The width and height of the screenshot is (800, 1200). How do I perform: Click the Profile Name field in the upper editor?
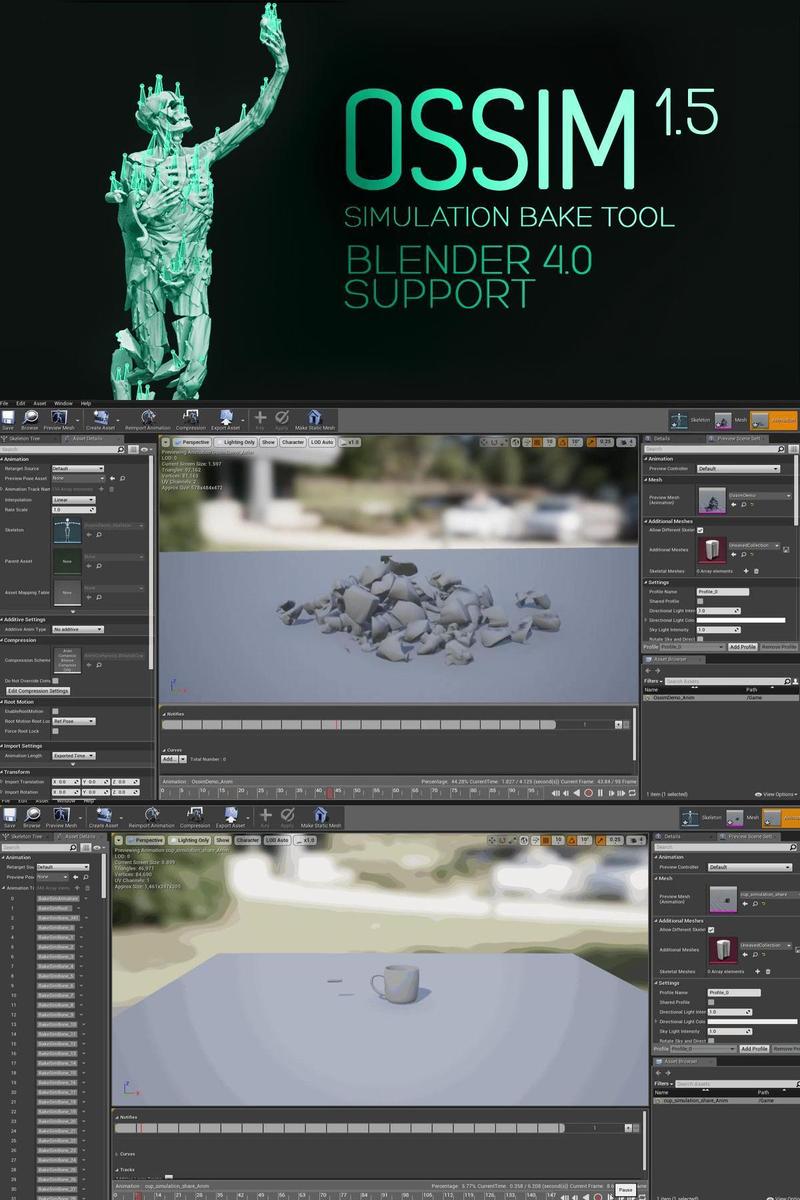point(723,592)
